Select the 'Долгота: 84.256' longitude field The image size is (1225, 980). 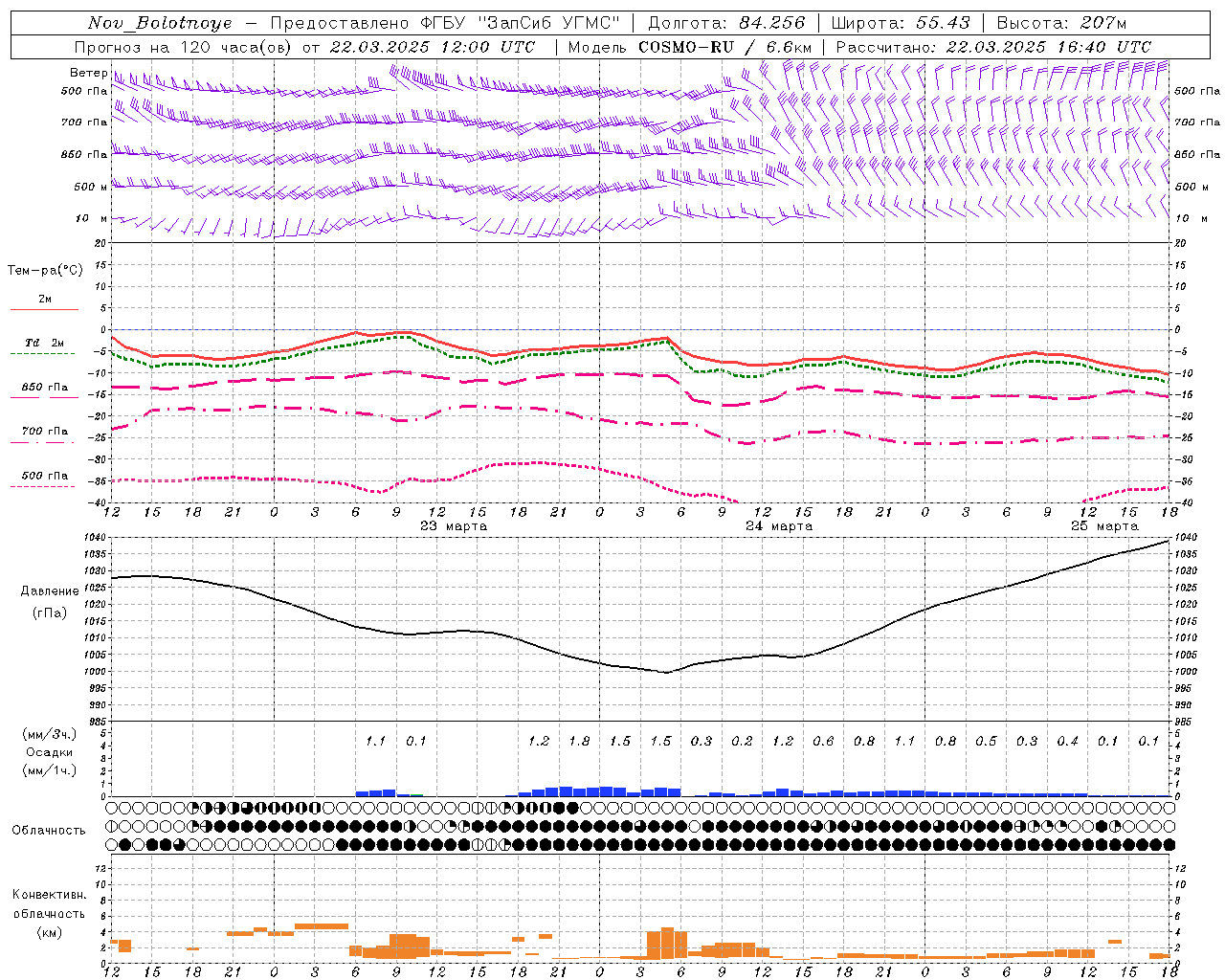[726, 23]
